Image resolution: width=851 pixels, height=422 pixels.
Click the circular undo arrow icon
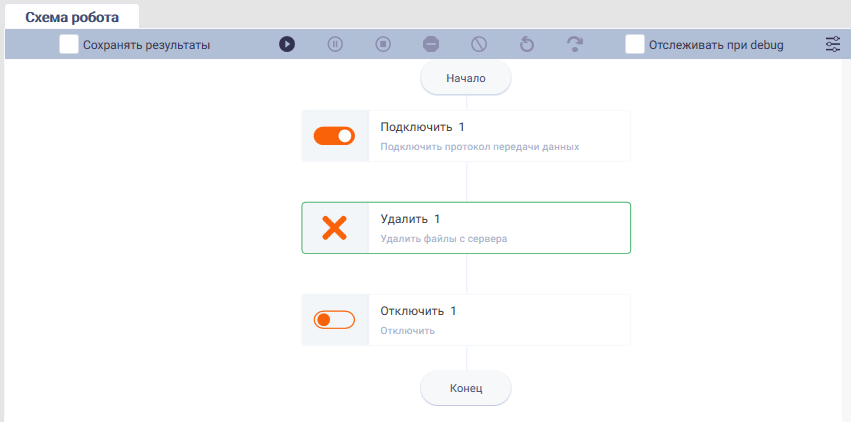point(527,44)
